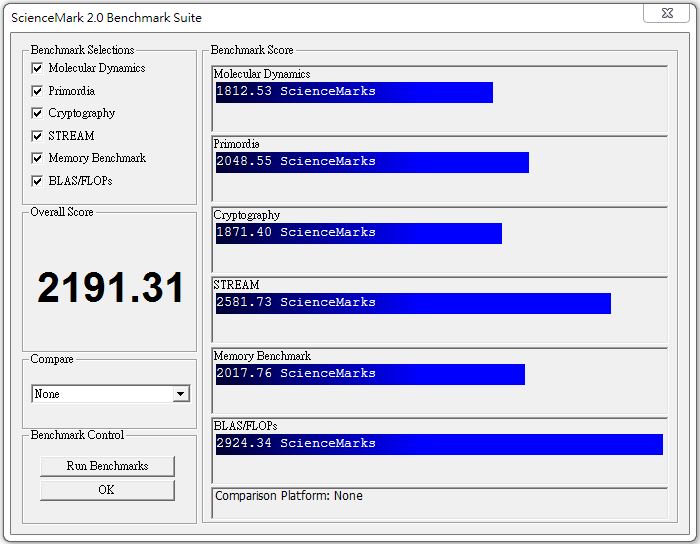Select the BLAS/FLOPs 2924.34 score bar

click(439, 444)
